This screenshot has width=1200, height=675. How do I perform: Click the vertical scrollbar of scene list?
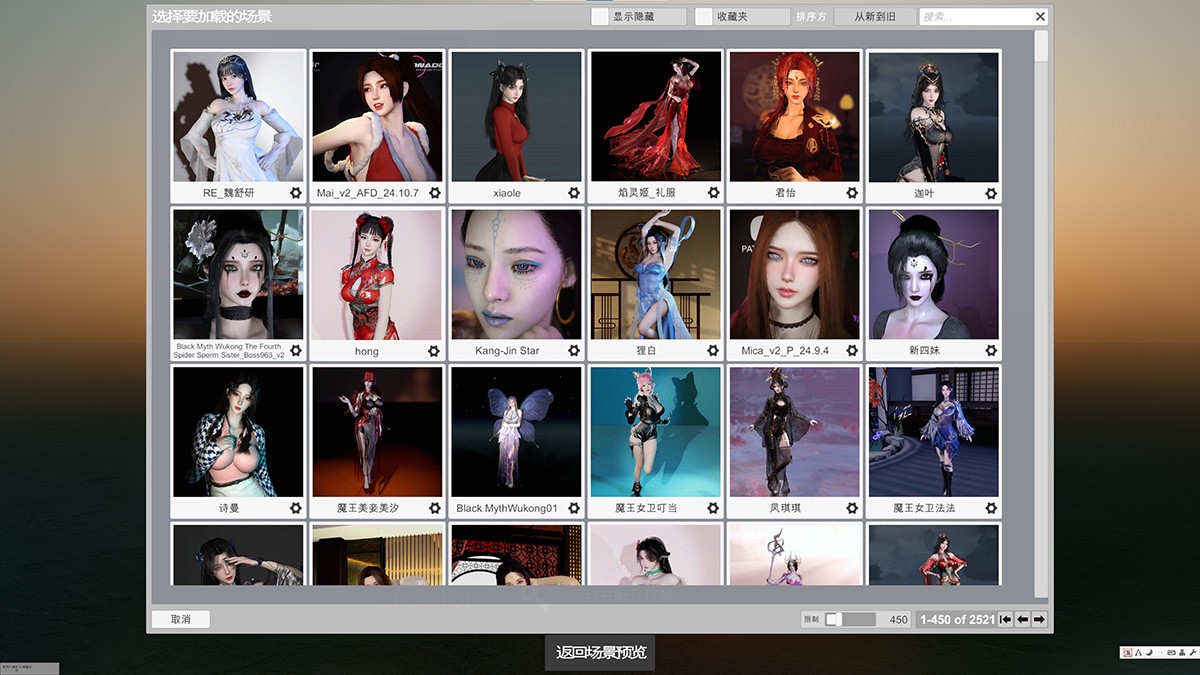click(1041, 300)
